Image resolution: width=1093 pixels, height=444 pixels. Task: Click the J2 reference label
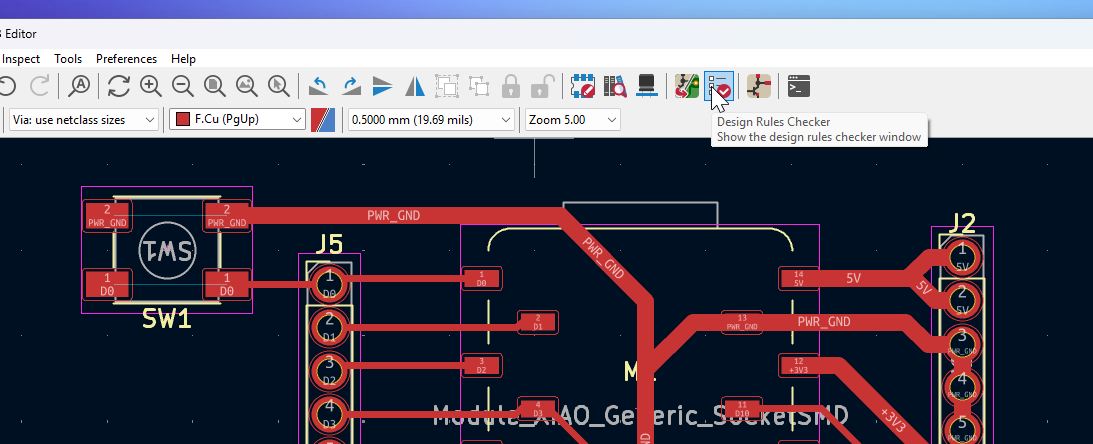tap(963, 223)
